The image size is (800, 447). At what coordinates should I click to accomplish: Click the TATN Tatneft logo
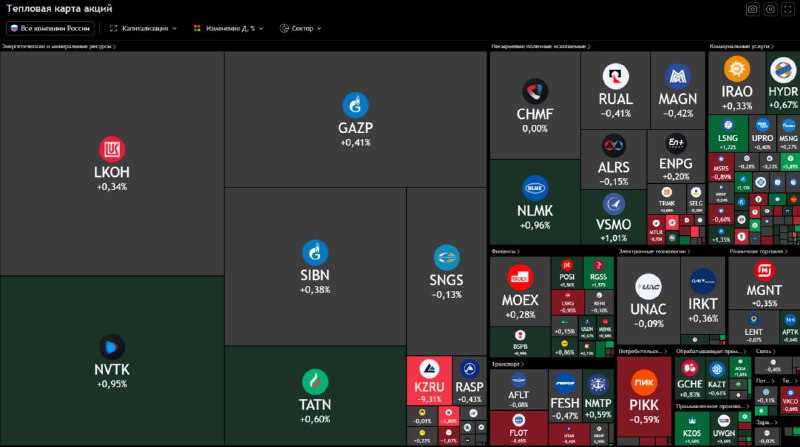tap(315, 382)
